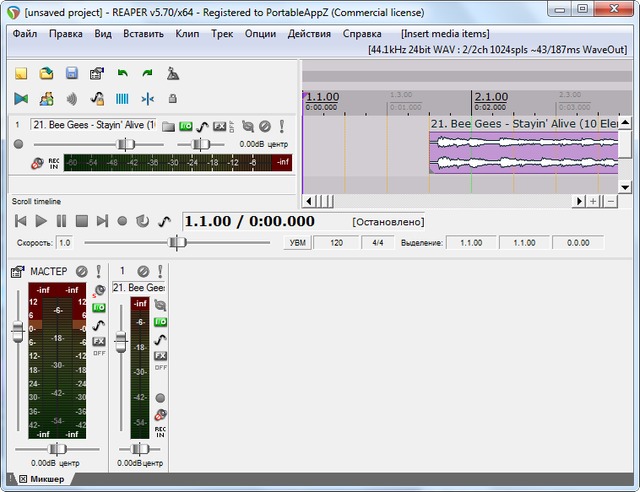The image size is (640, 492).
Task: Open the Вставить menu
Action: click(144, 33)
